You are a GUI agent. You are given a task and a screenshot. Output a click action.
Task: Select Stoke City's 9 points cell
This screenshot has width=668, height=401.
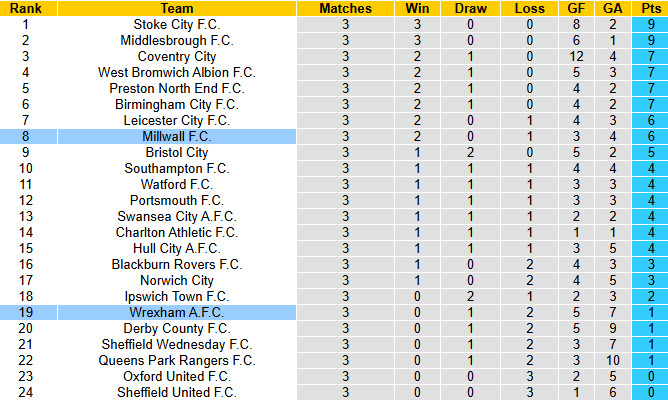(649, 24)
